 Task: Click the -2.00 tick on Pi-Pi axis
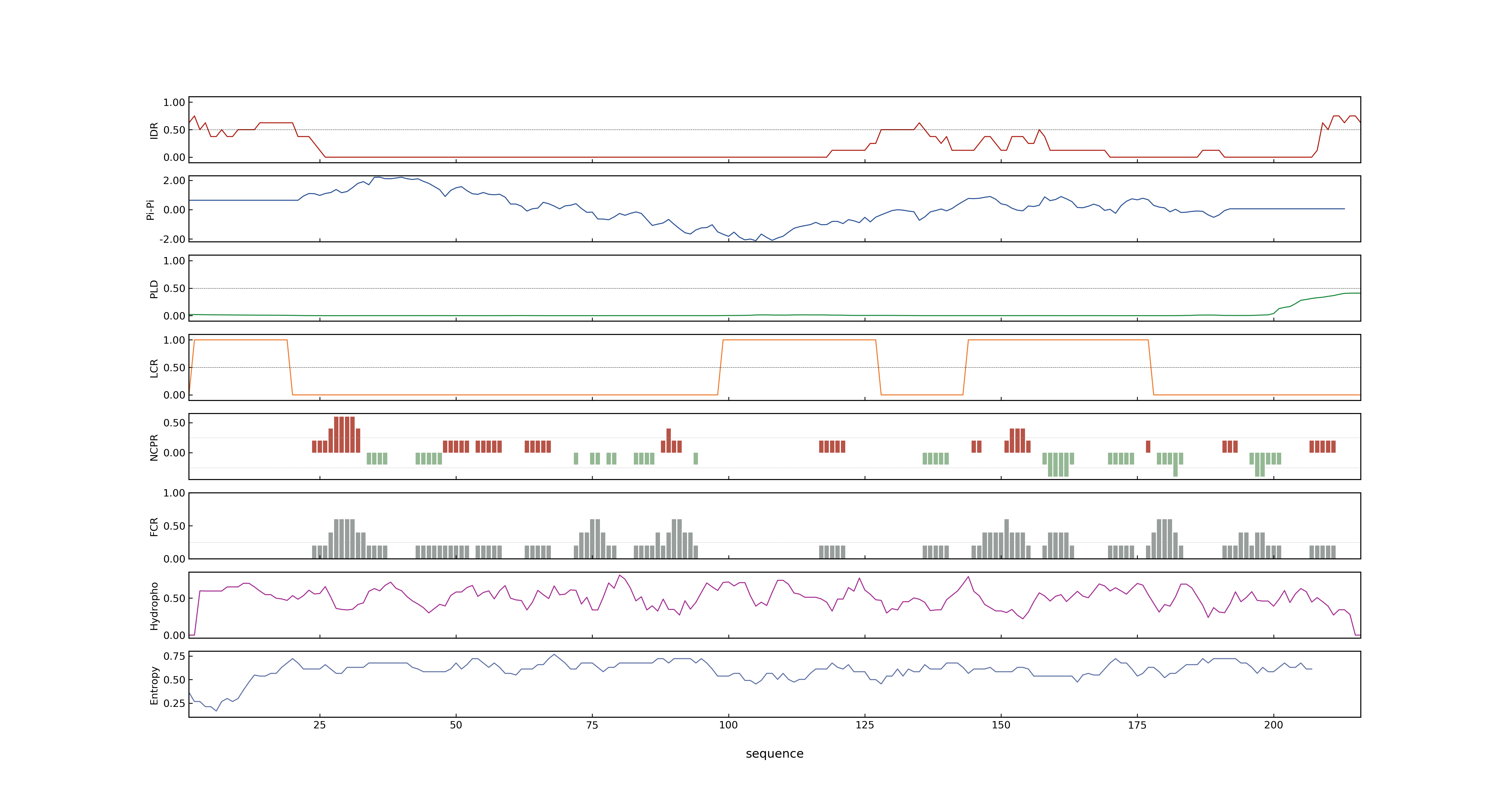point(172,239)
